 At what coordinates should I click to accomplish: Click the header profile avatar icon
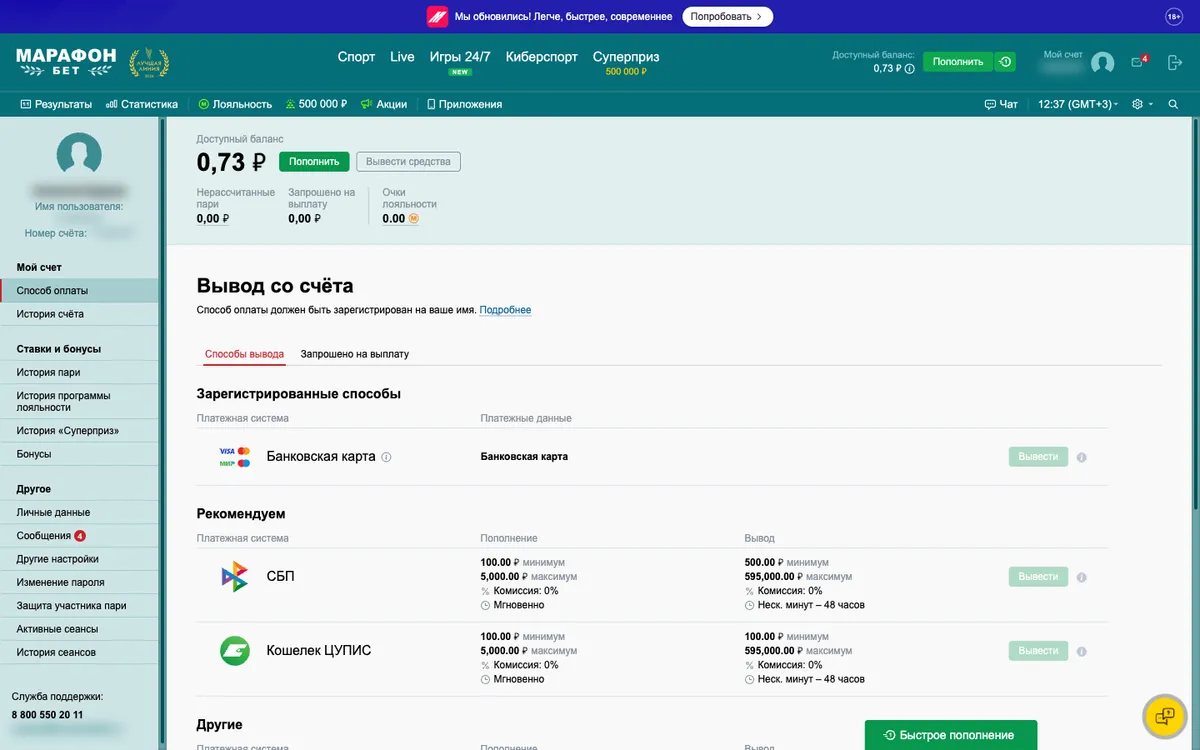coord(1103,63)
